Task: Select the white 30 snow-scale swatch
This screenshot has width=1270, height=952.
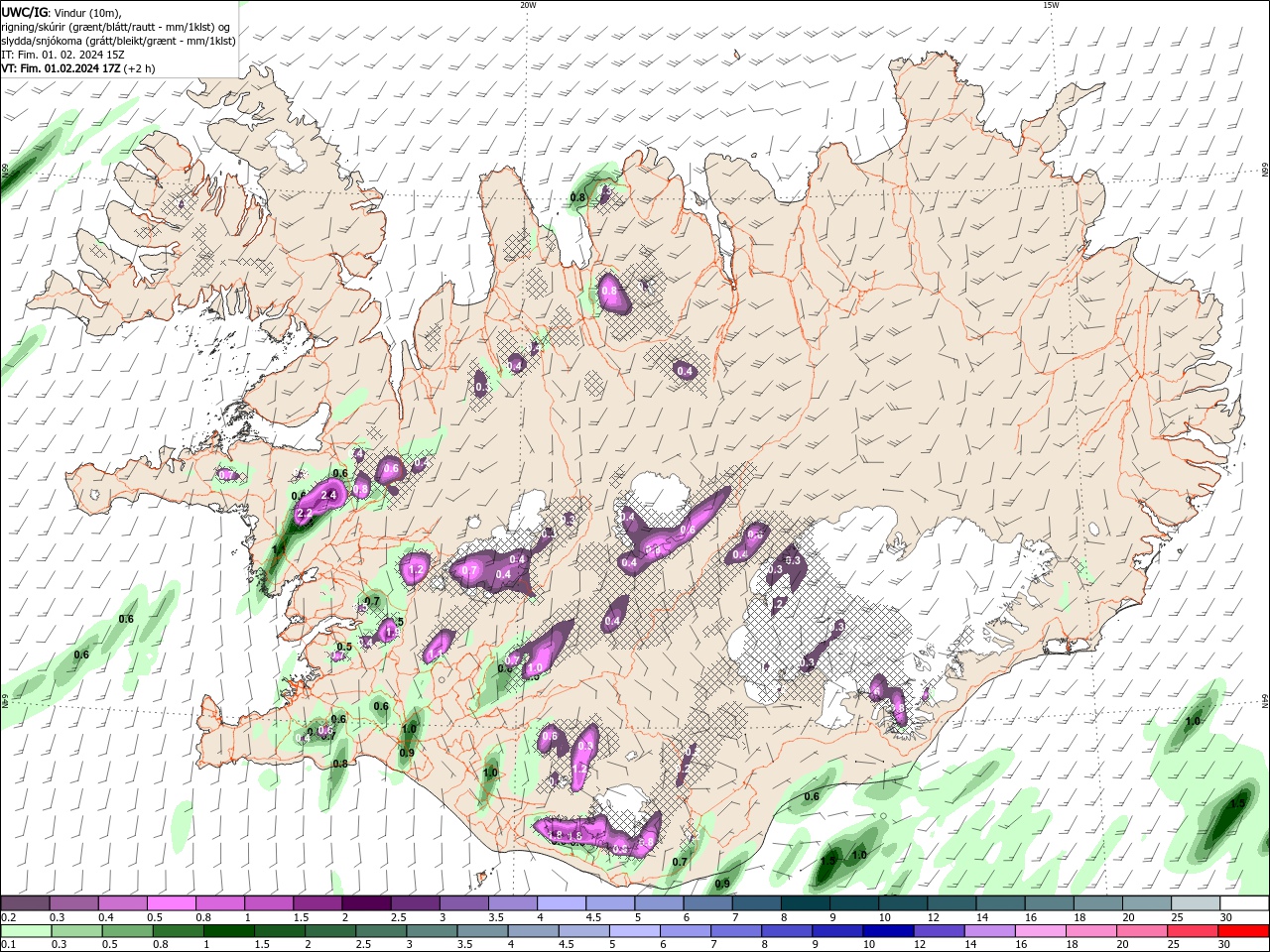Action: pyautogui.click(x=1245, y=903)
